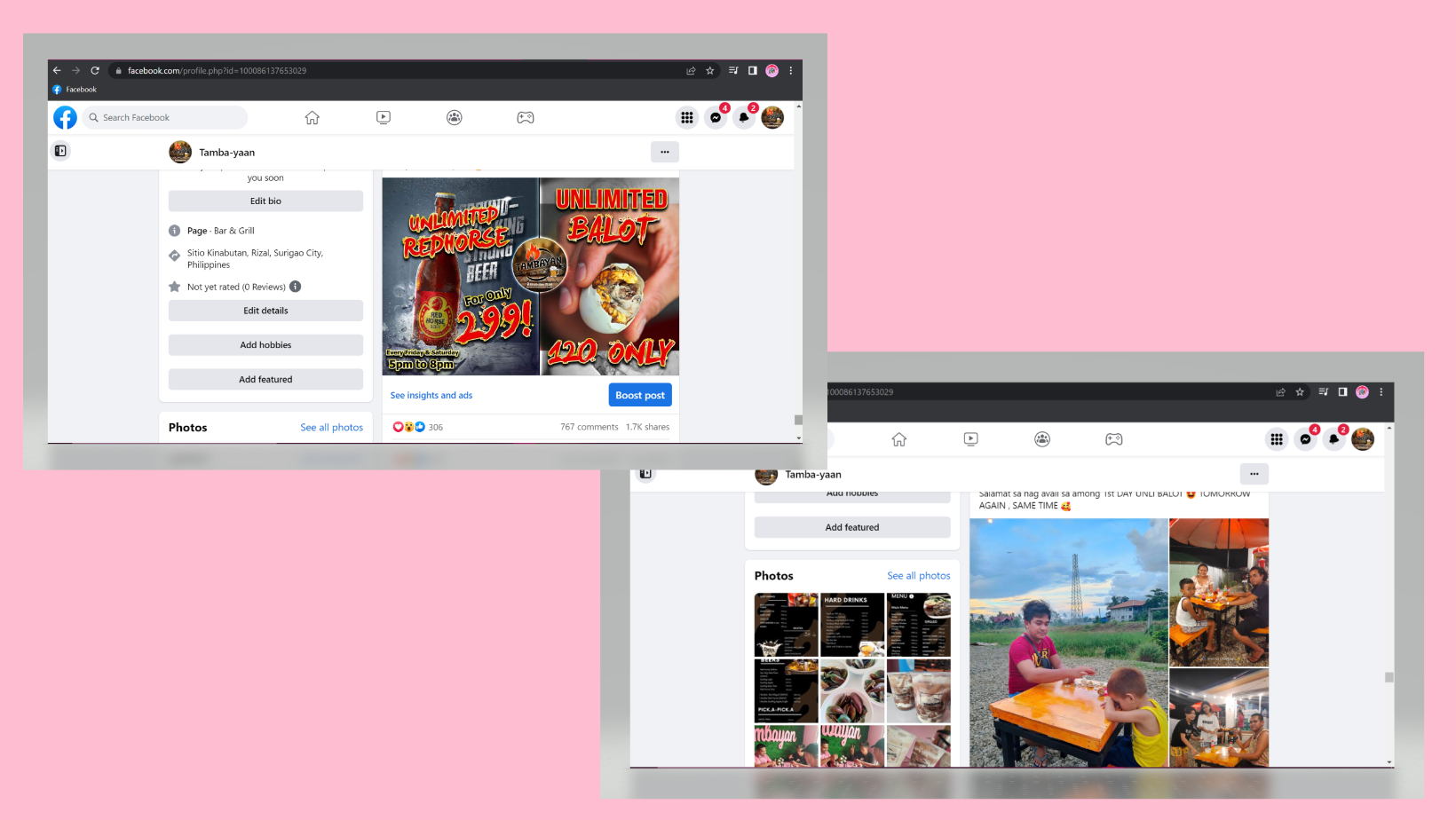The image size is (1456, 820).
Task: Open See all photos in the lower-right window
Action: point(919,576)
